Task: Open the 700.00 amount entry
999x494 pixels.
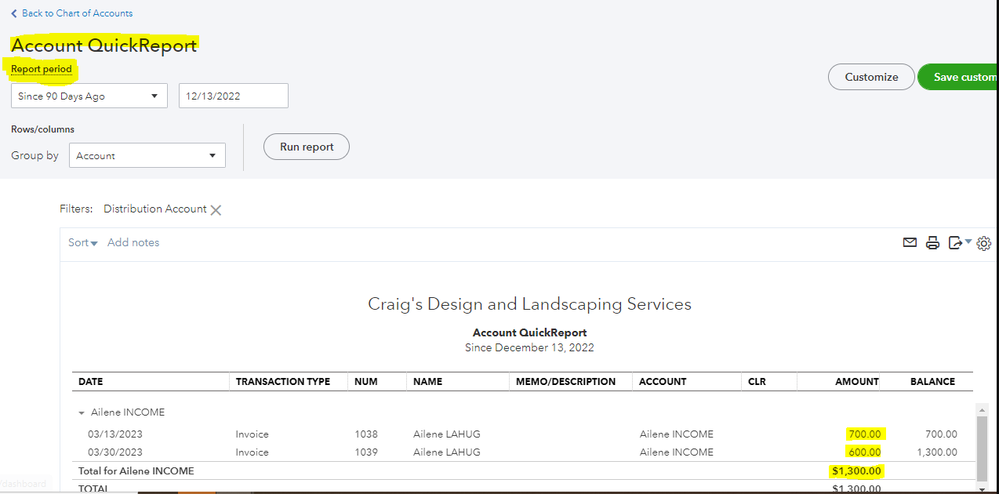Action: pos(865,435)
